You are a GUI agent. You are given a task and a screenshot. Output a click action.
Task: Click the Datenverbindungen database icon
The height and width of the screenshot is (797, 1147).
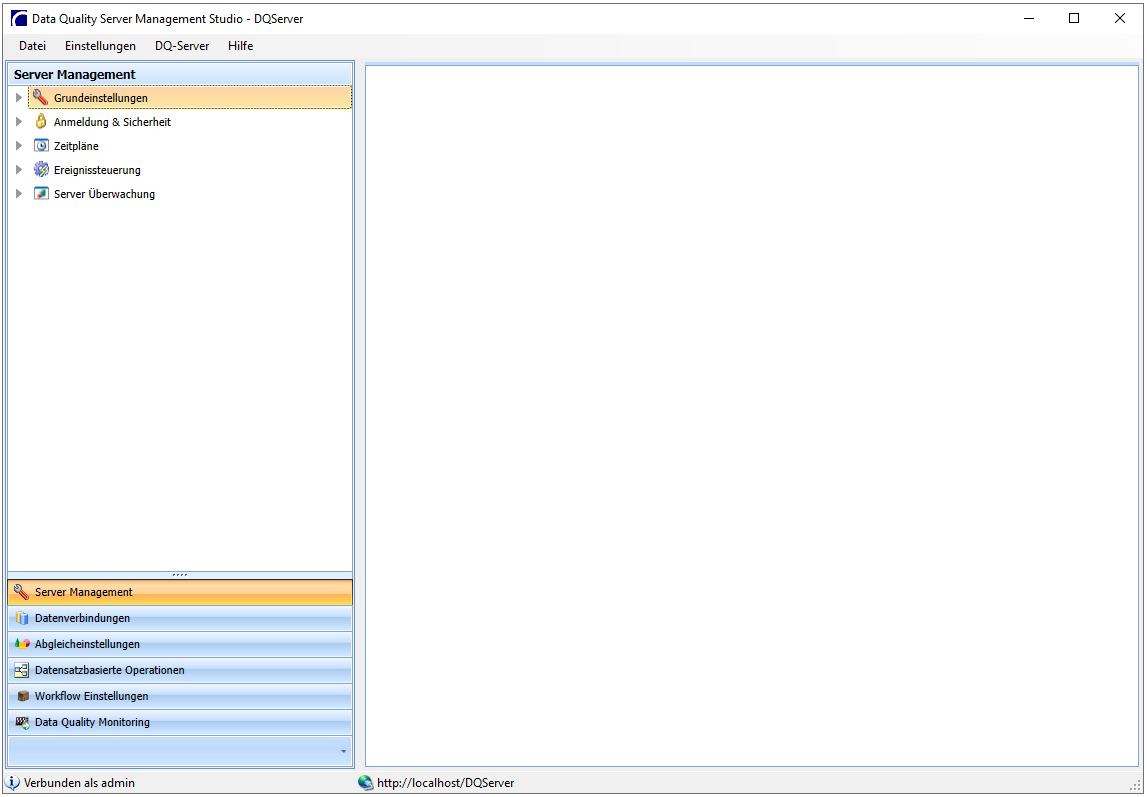pyautogui.click(x=22, y=618)
